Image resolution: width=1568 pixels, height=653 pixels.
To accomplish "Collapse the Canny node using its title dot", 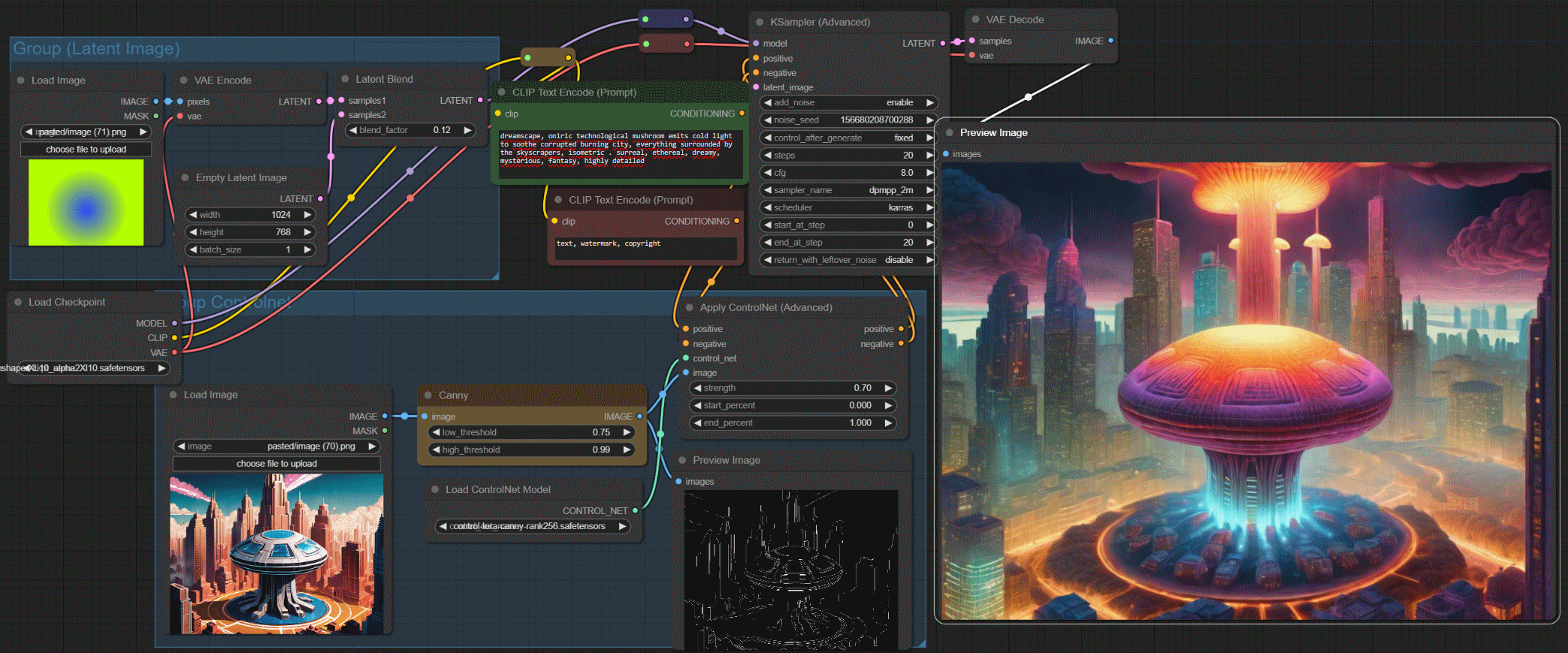I will click(428, 395).
